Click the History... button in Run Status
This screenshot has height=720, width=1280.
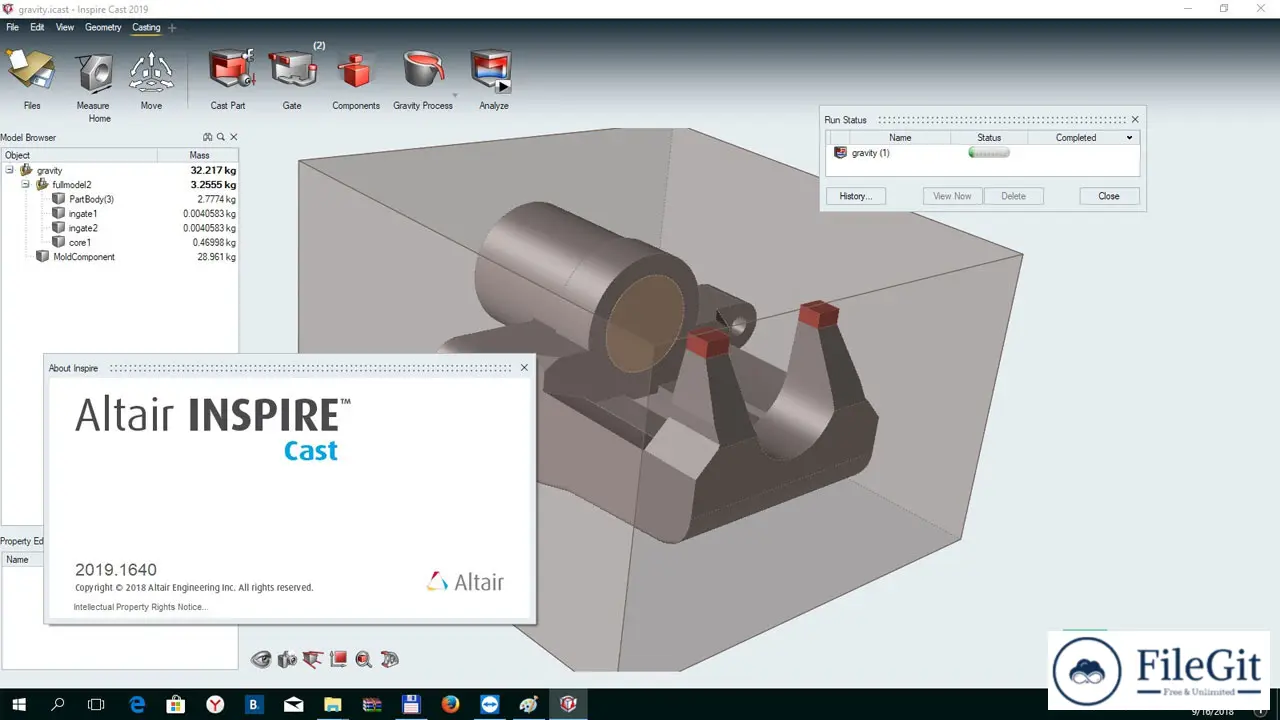point(856,196)
